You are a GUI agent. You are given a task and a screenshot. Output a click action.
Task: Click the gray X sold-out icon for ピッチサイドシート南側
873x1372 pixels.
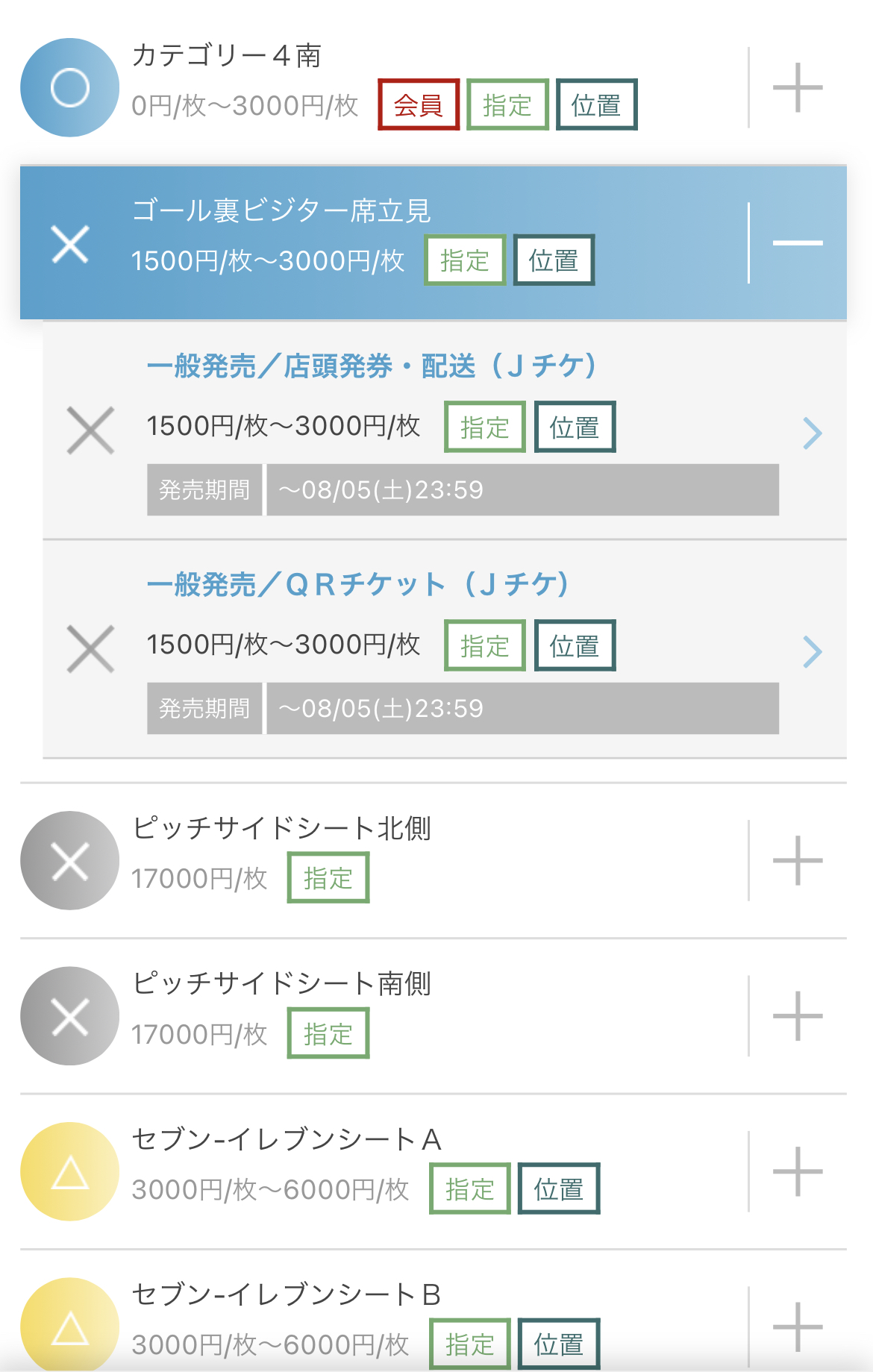tap(69, 1016)
